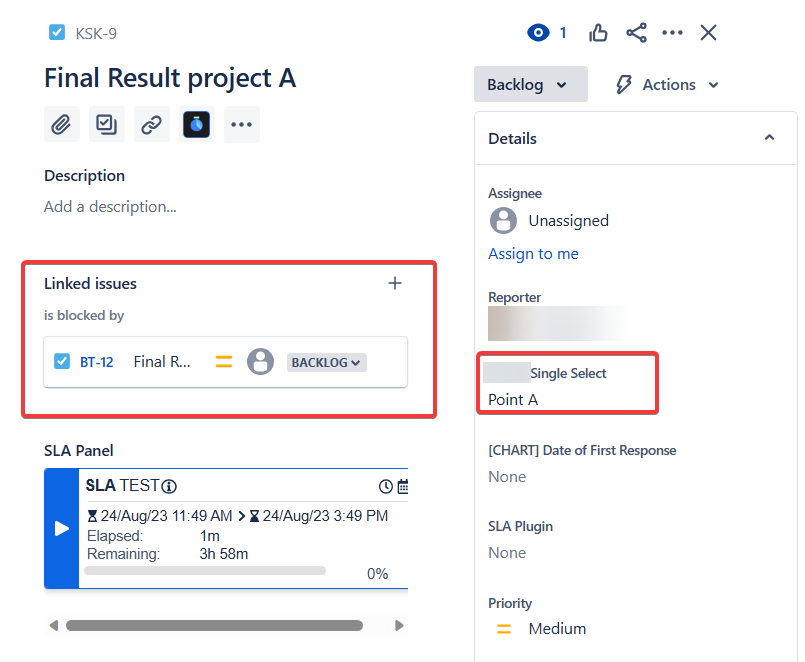Click the Assign to me link
Viewport: 805px width, 662px height.
pyautogui.click(x=533, y=254)
